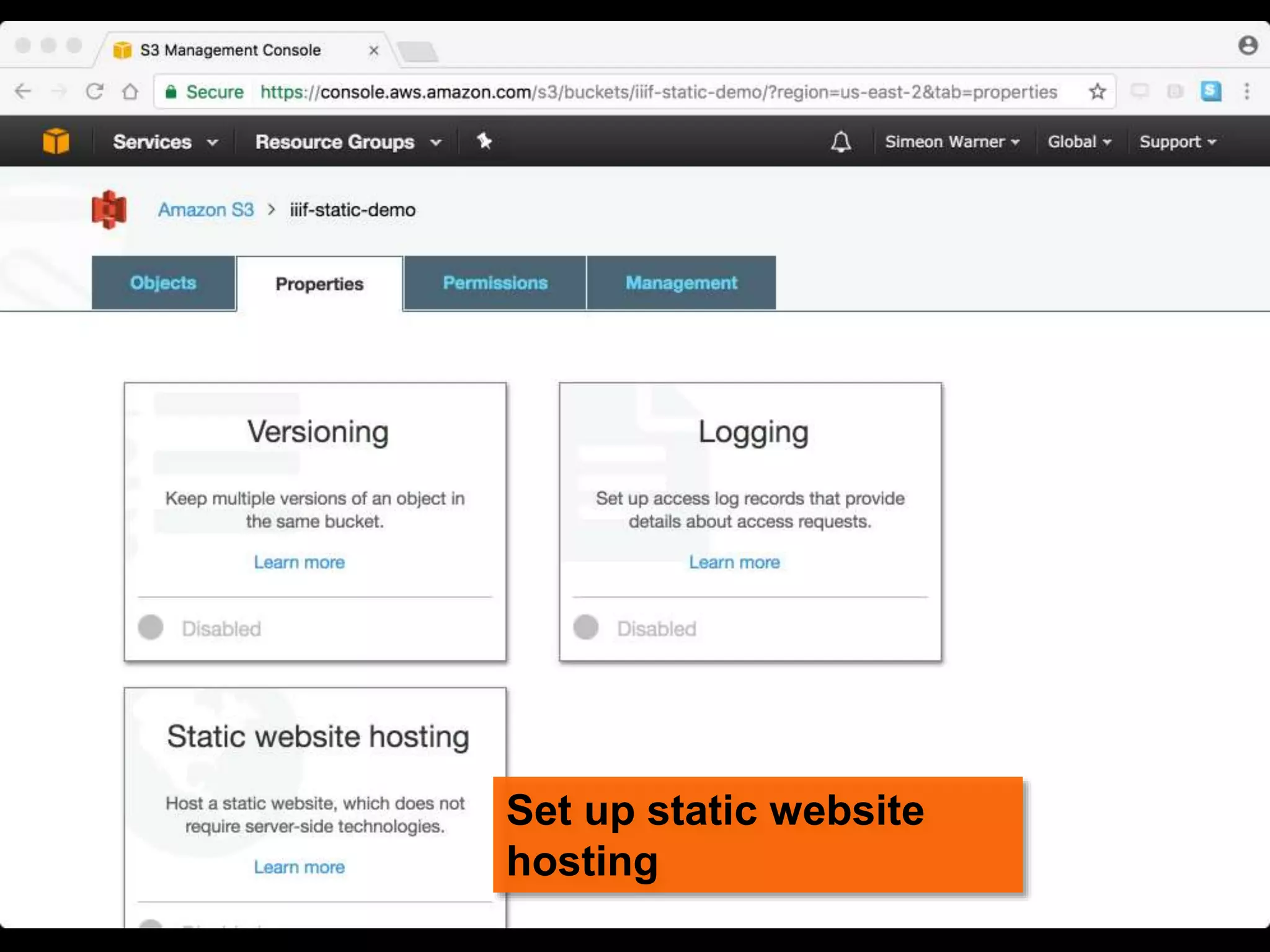Click the browser forward arrow

pos(59,92)
